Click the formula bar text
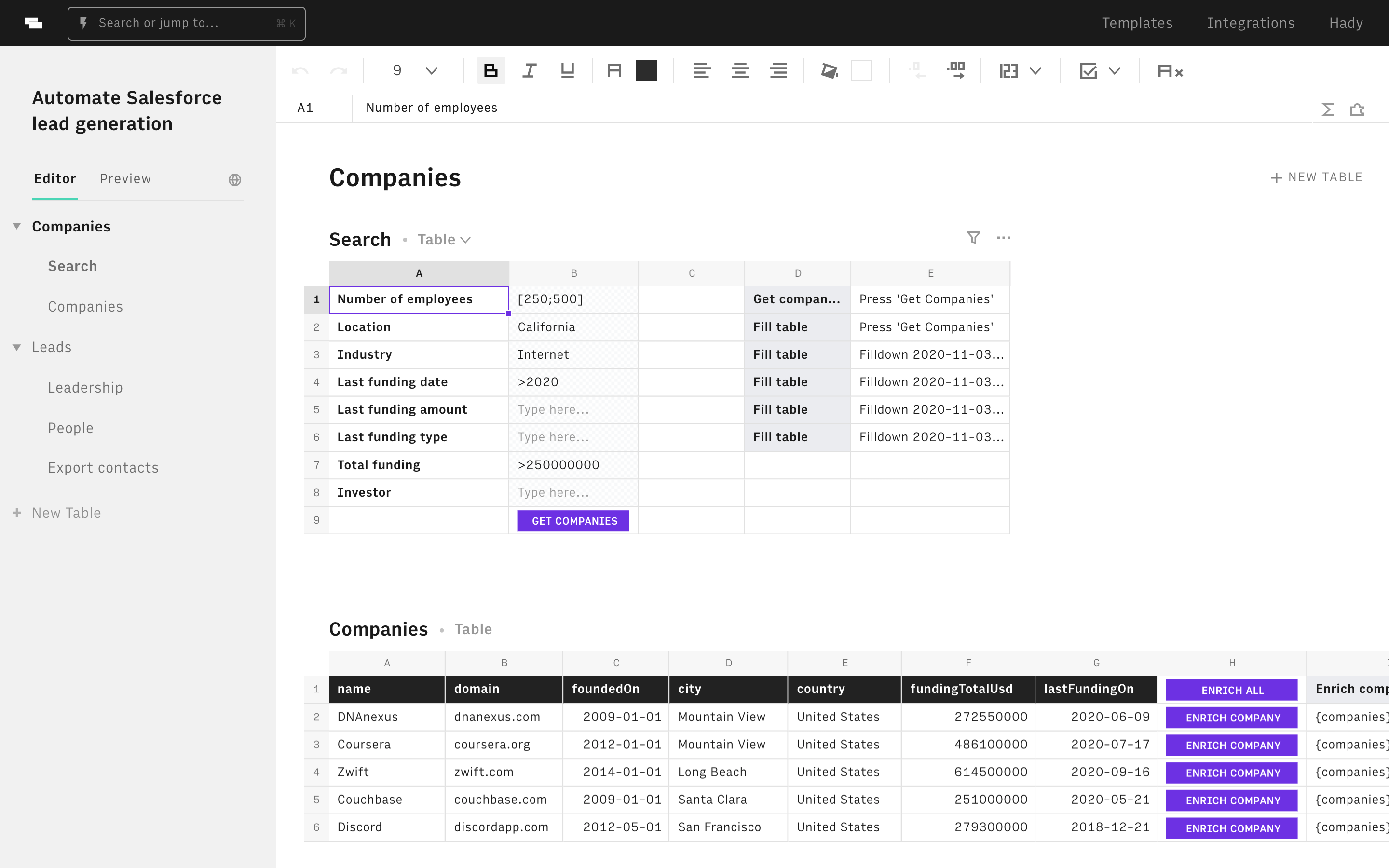 432,108
